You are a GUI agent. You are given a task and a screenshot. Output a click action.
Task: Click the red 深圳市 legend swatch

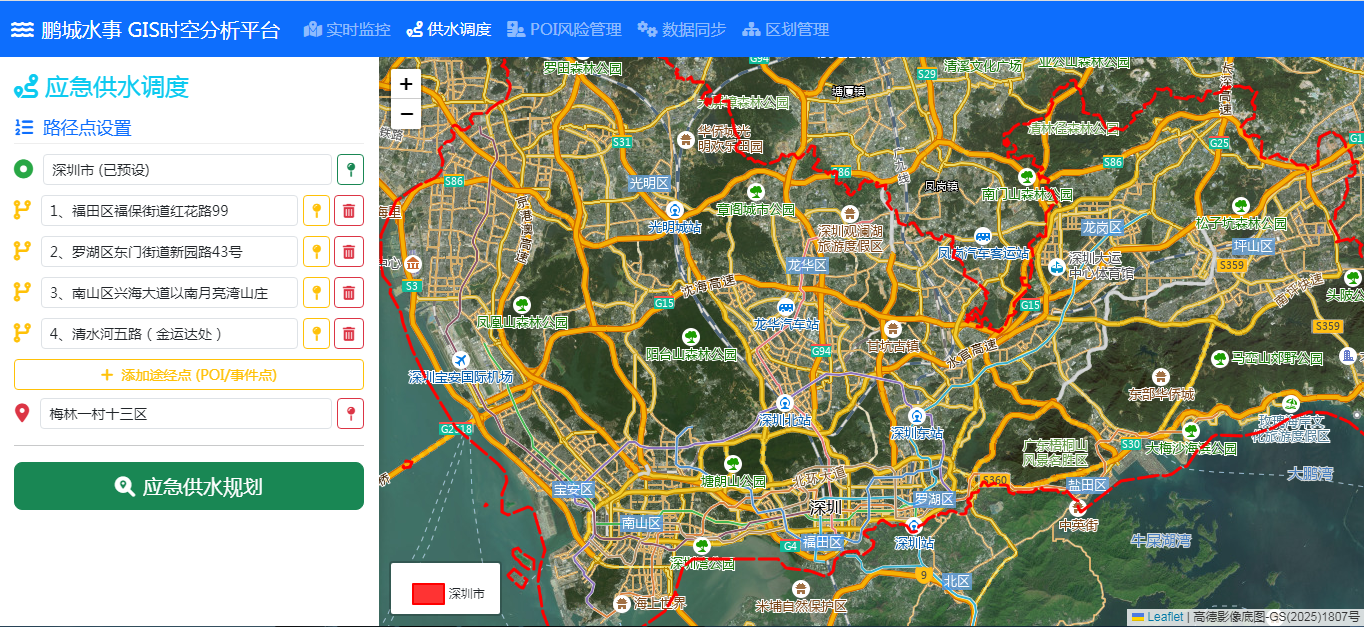(428, 594)
